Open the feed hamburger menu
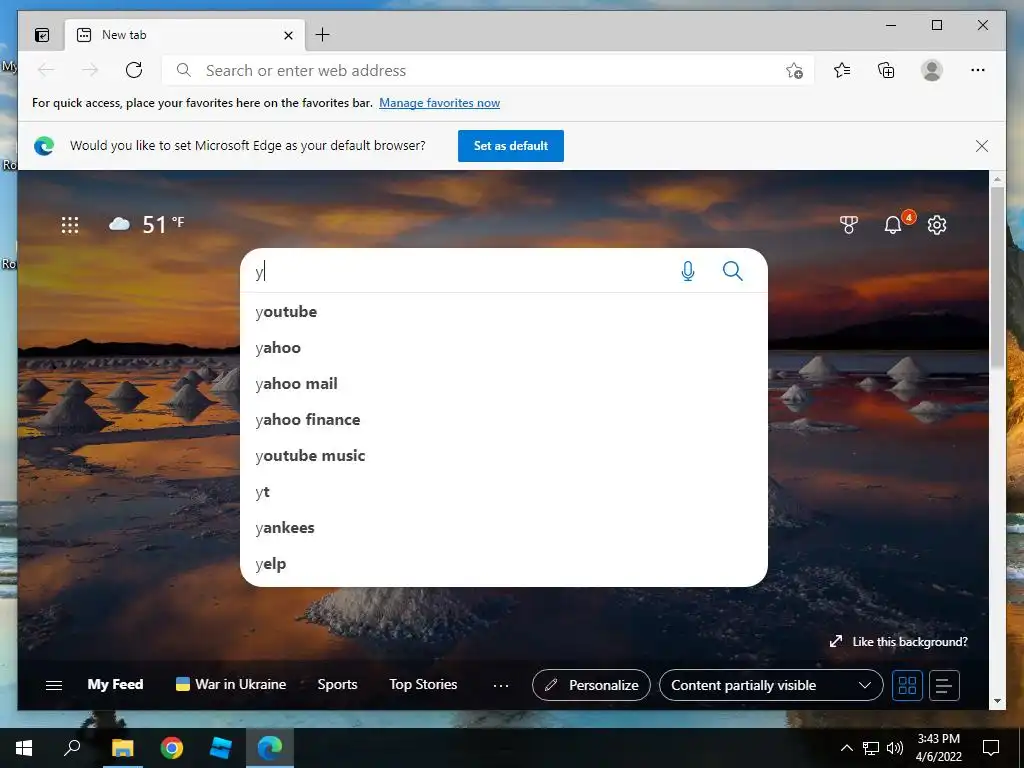Screen dimensions: 1024x768 (x=54, y=685)
